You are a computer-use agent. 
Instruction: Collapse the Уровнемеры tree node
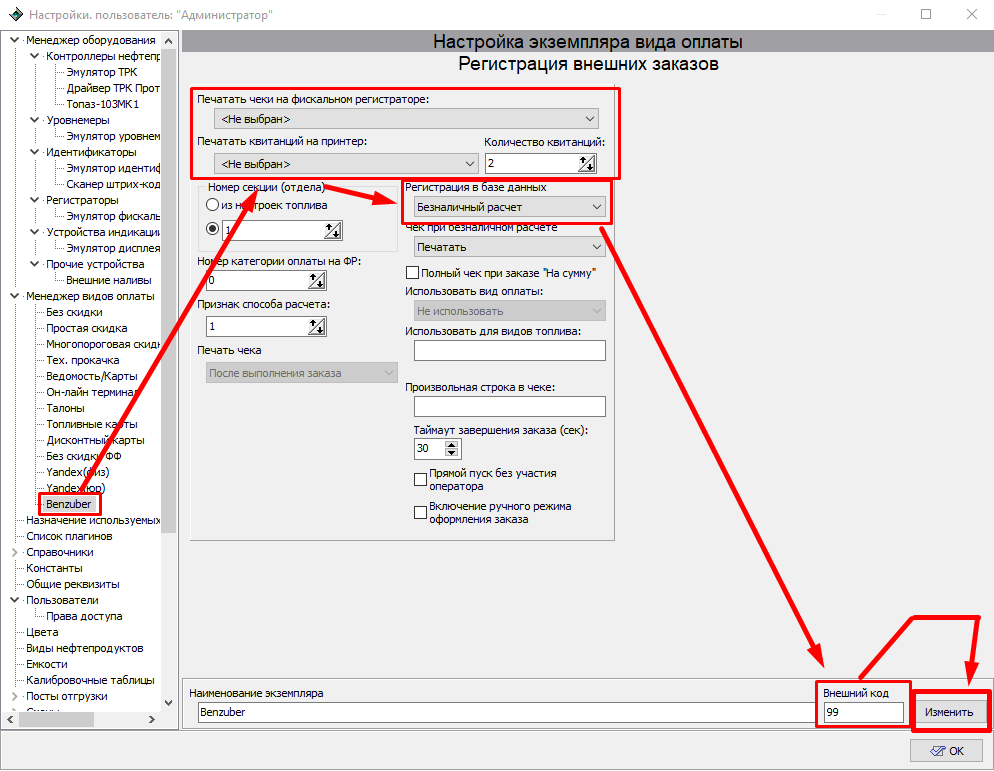tap(35, 120)
